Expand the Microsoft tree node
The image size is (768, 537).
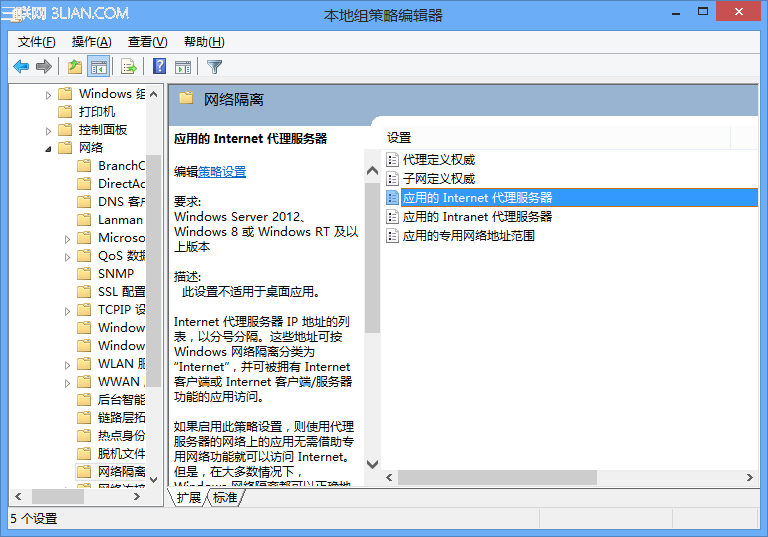pos(67,239)
